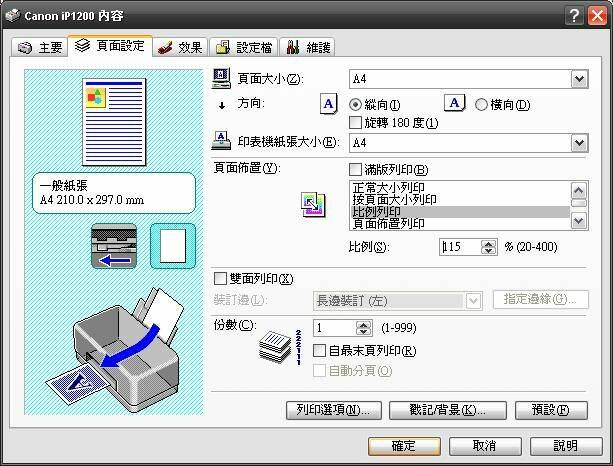Switch to the 主要 tab
The height and width of the screenshot is (466, 613).
click(39, 47)
